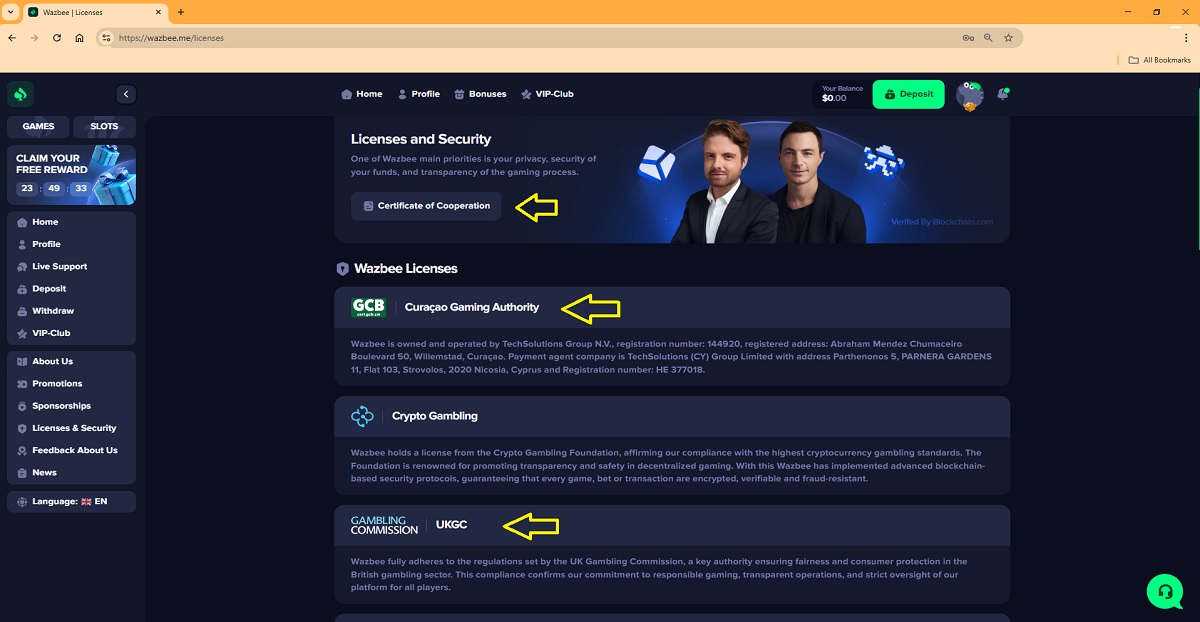The height and width of the screenshot is (622, 1200).
Task: Collapse the sidebar with the chevron button
Action: click(x=126, y=94)
